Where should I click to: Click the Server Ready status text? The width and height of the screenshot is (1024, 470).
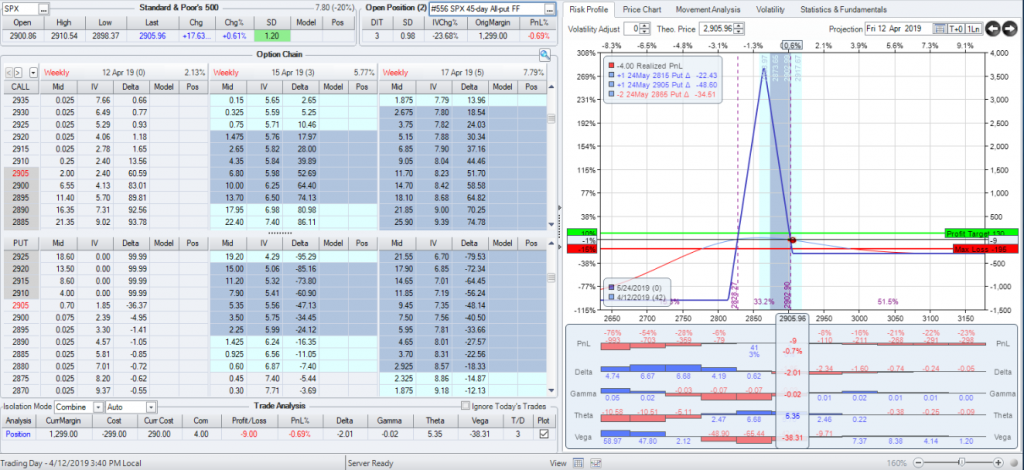370,463
